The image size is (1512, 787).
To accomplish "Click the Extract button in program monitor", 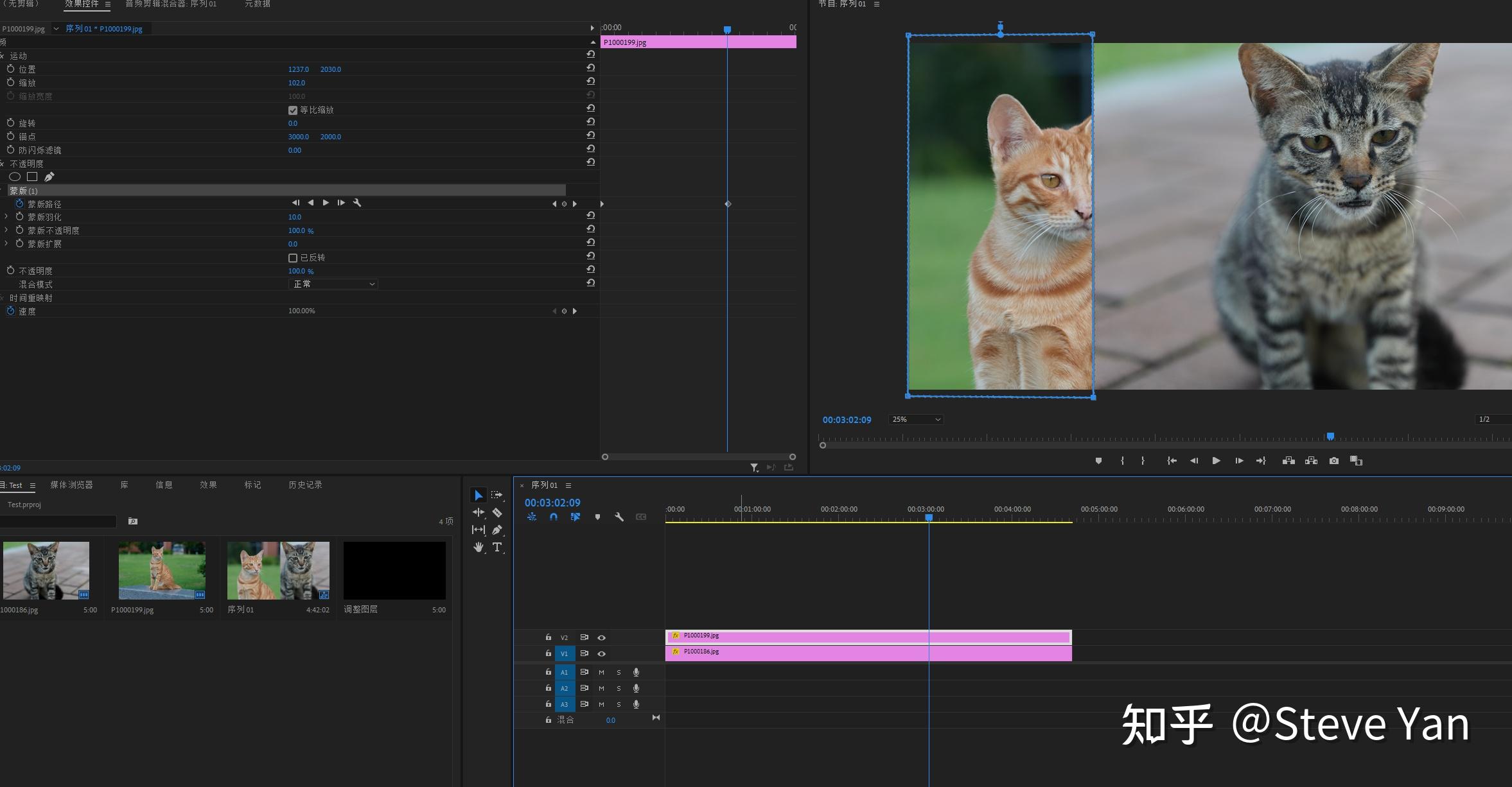I will 1311,461.
